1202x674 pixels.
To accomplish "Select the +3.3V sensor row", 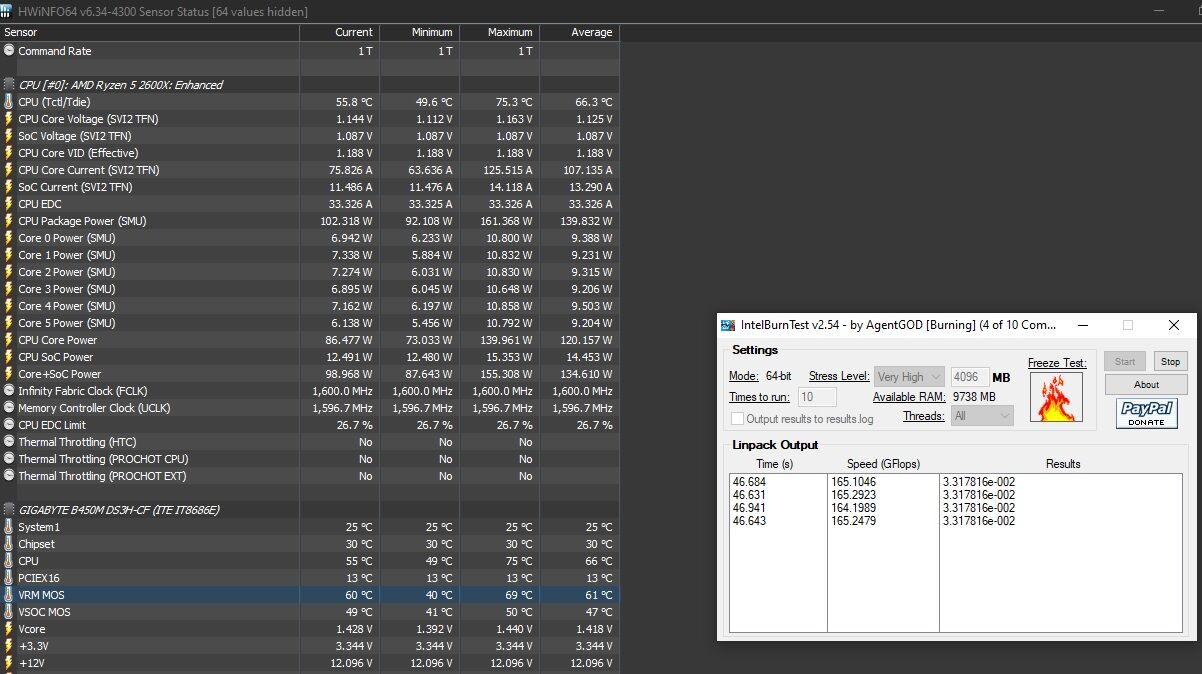I will point(310,646).
